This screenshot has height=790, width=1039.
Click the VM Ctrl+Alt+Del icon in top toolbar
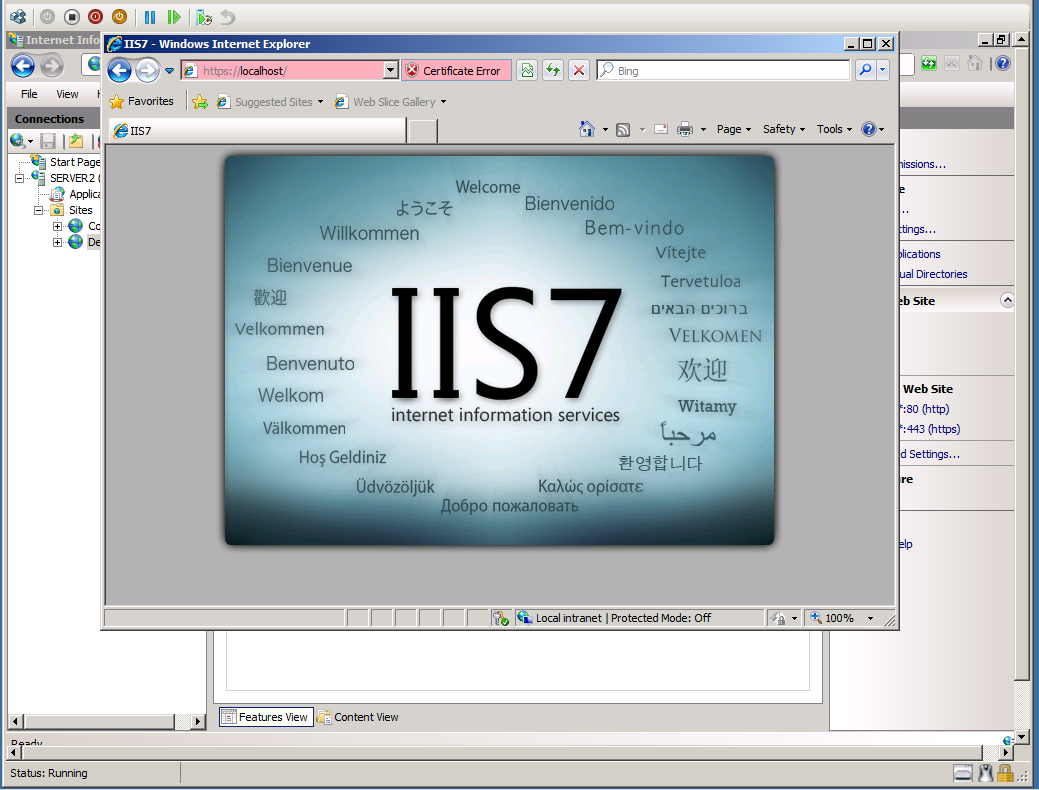pos(19,17)
